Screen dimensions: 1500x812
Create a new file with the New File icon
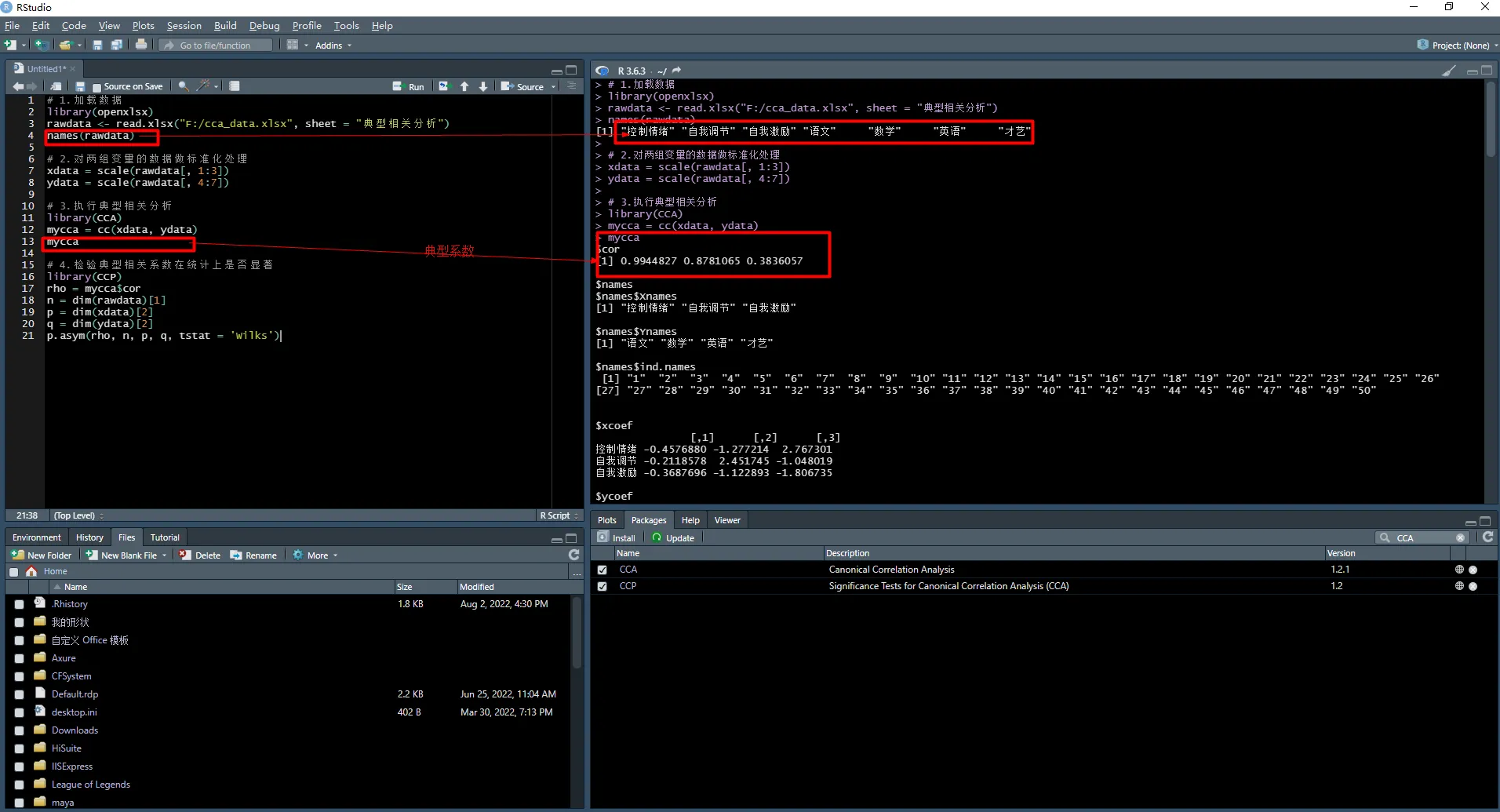10,45
